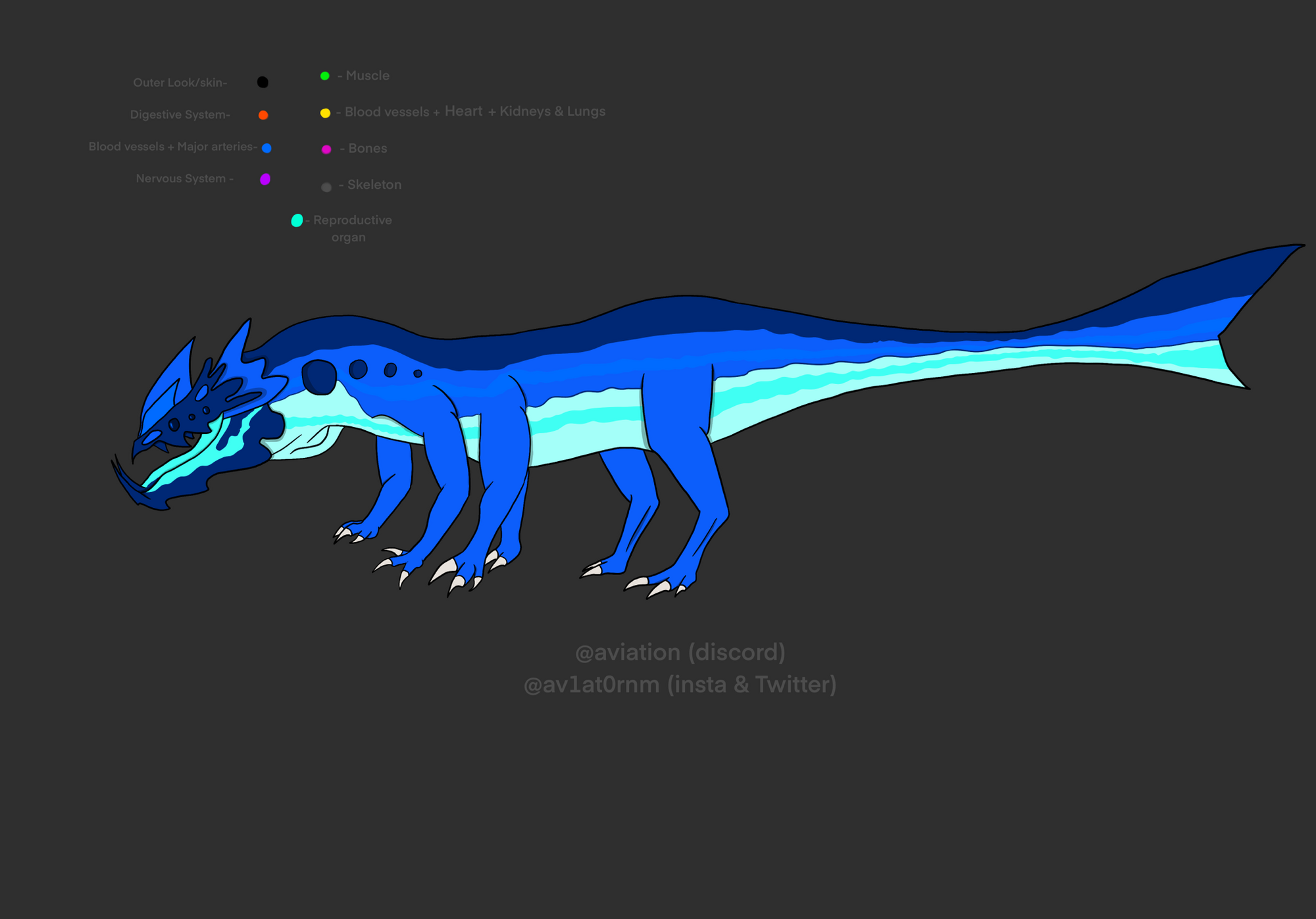Click the green Muscle legend dot
The image size is (1316, 919).
(324, 76)
